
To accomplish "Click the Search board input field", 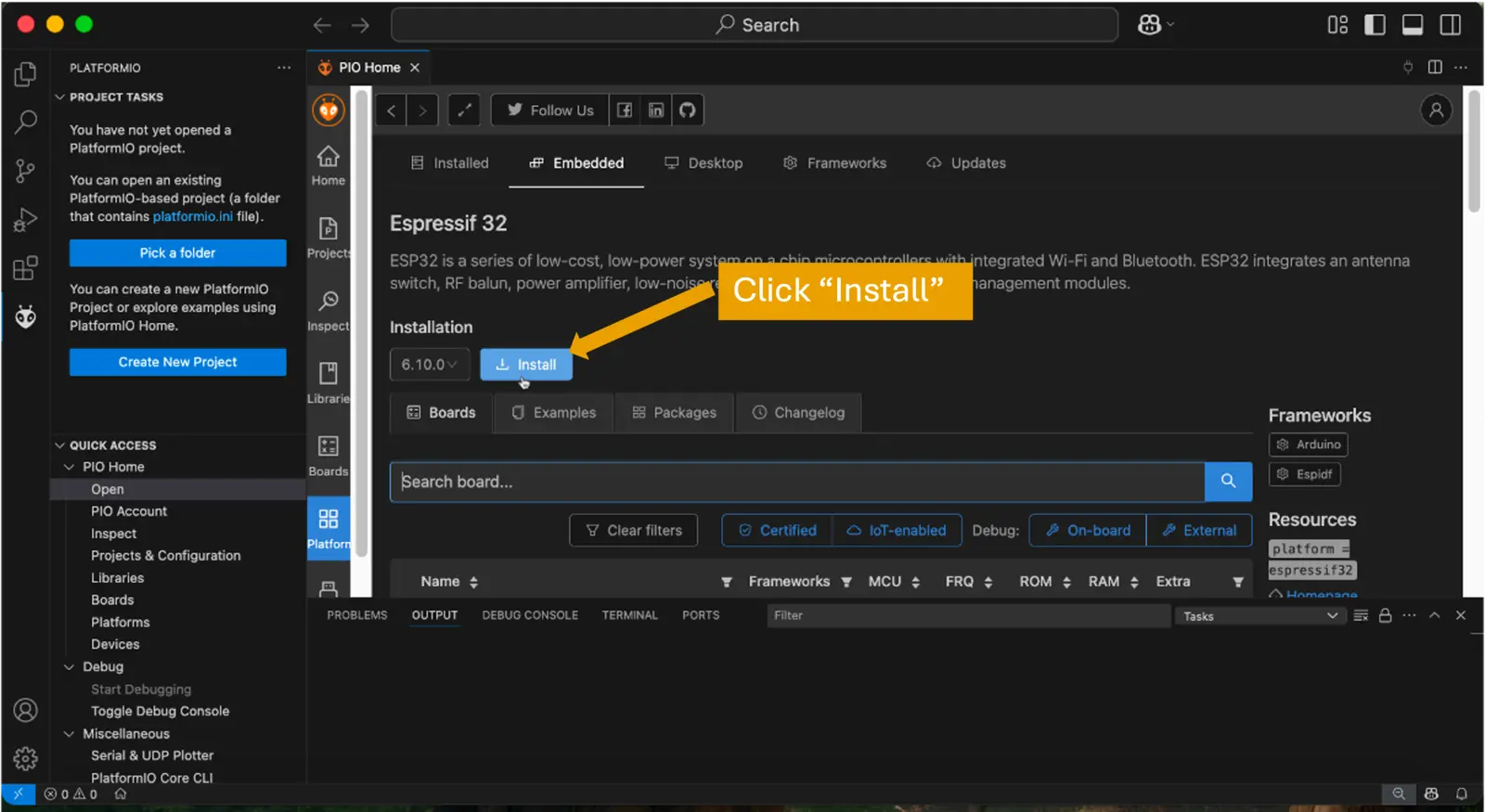I will 797,482.
